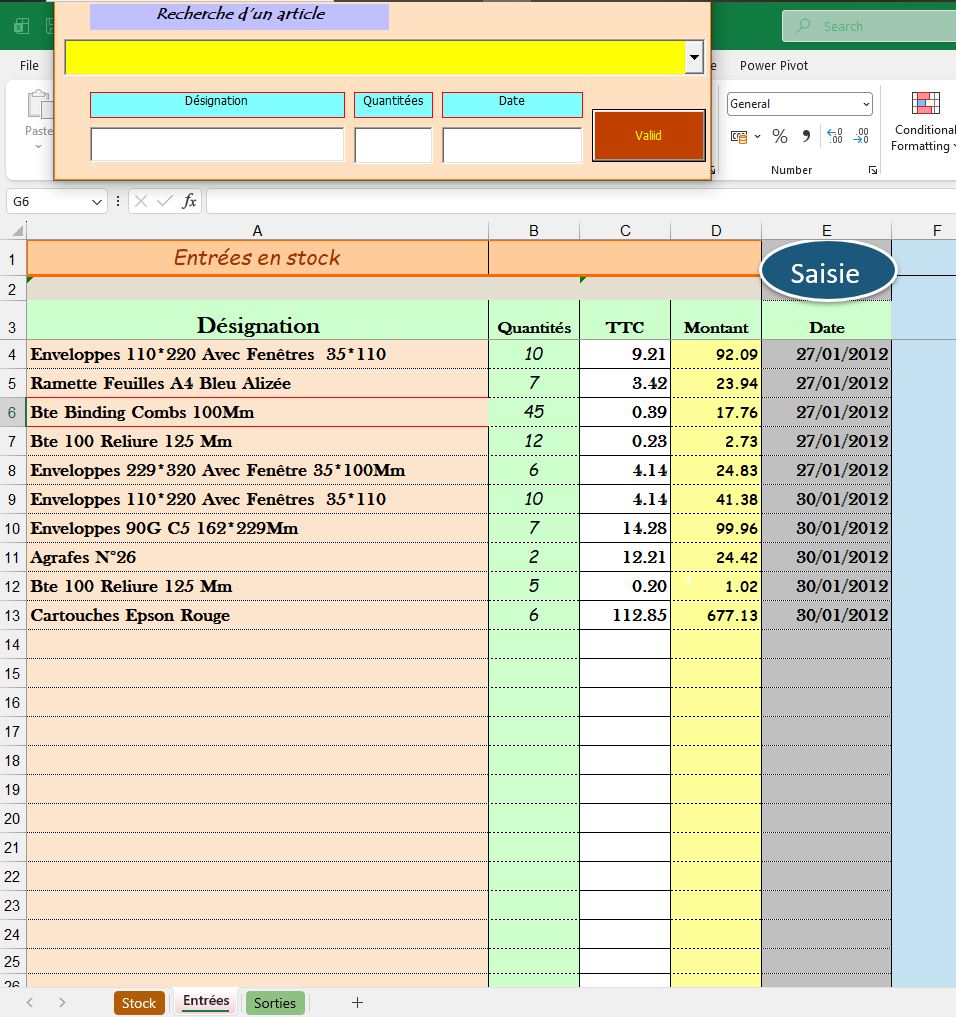Add a new sheet with plus icon
This screenshot has height=1017, width=956.
[357, 1002]
